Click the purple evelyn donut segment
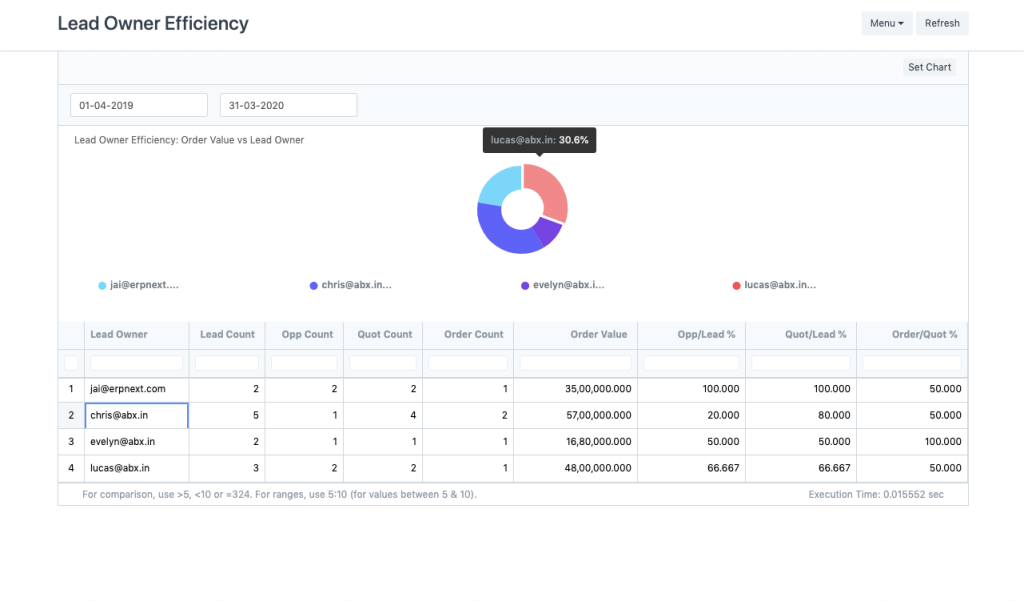This screenshot has width=1024, height=601. click(547, 233)
